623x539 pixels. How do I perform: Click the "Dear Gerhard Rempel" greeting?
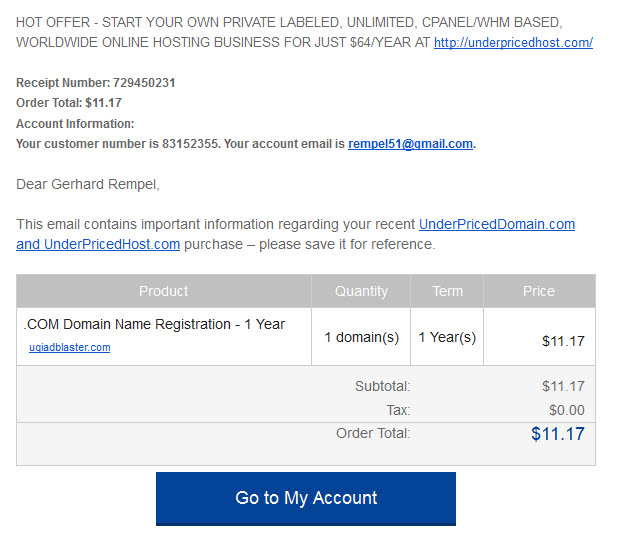pos(88,185)
